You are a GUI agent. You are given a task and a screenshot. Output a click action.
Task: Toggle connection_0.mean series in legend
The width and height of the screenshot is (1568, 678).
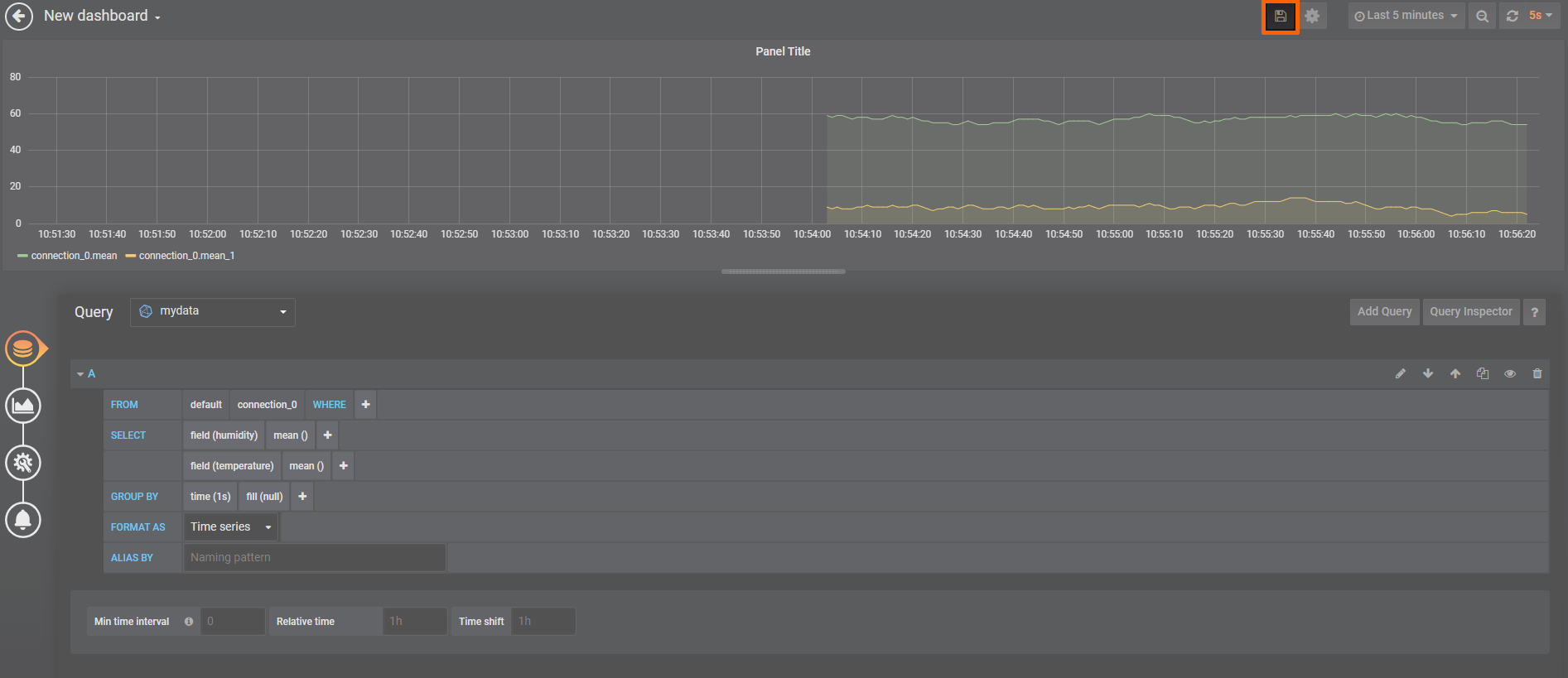coord(73,256)
